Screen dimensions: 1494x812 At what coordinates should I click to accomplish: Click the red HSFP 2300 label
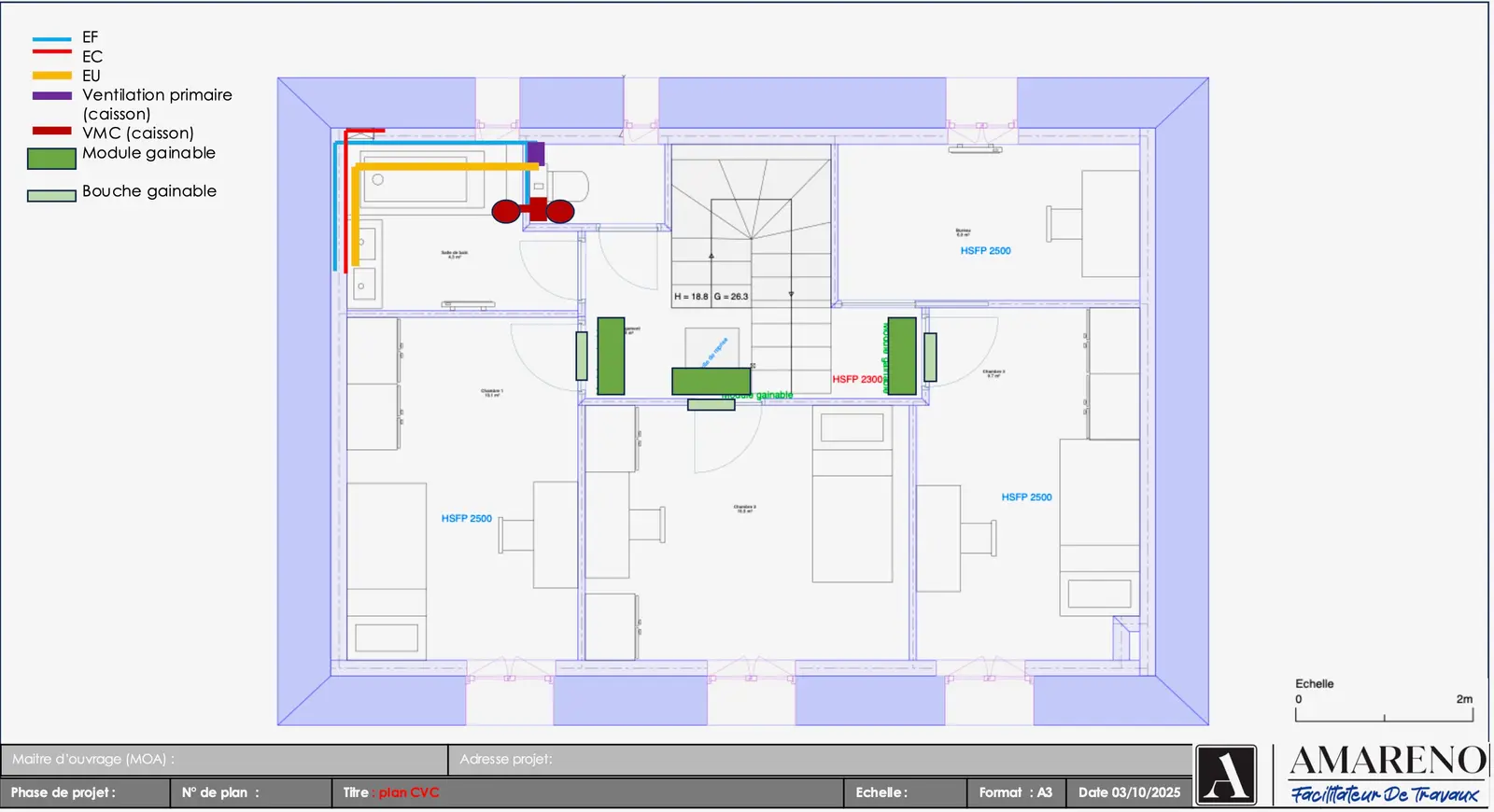pyautogui.click(x=856, y=380)
